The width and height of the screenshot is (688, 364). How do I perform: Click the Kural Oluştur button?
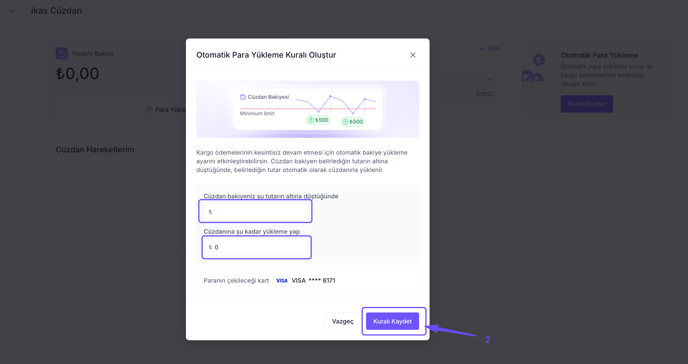pos(587,104)
